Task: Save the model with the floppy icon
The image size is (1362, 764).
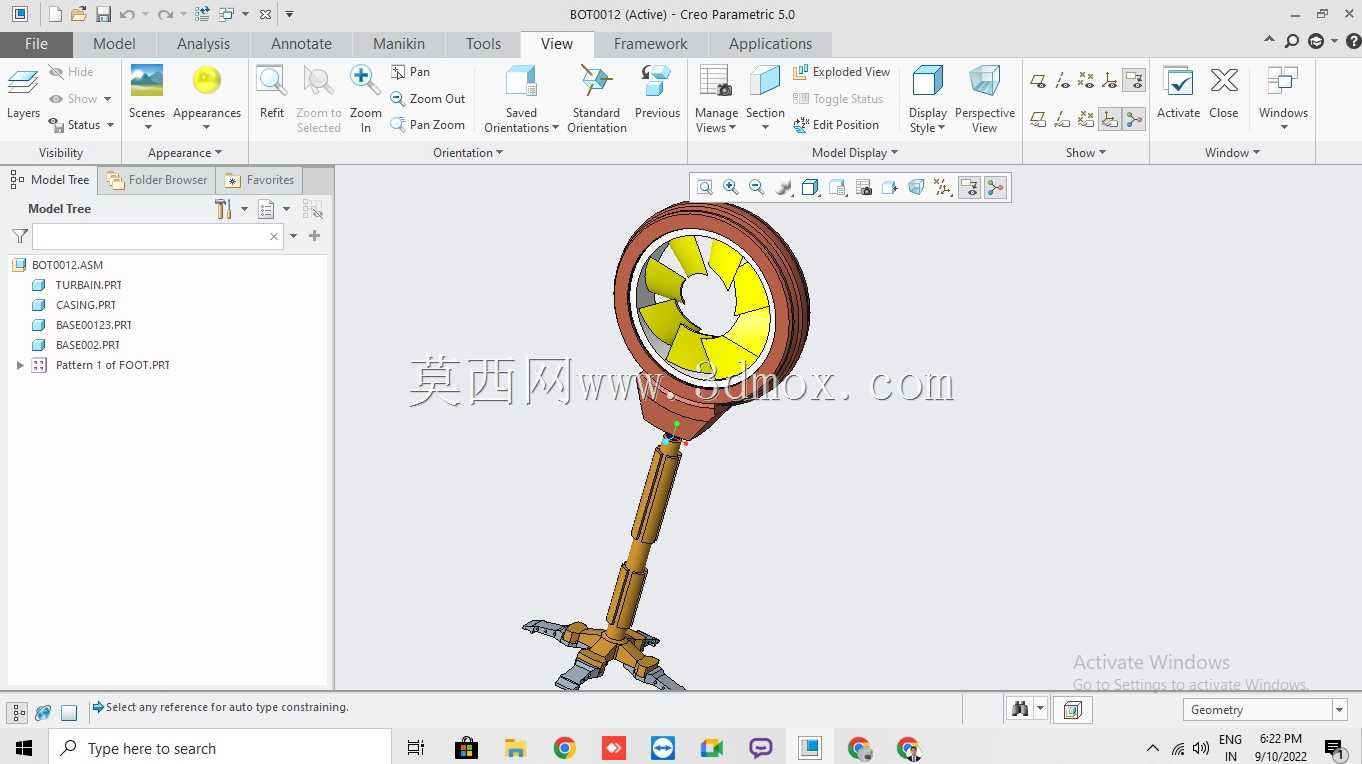Action: pos(103,14)
